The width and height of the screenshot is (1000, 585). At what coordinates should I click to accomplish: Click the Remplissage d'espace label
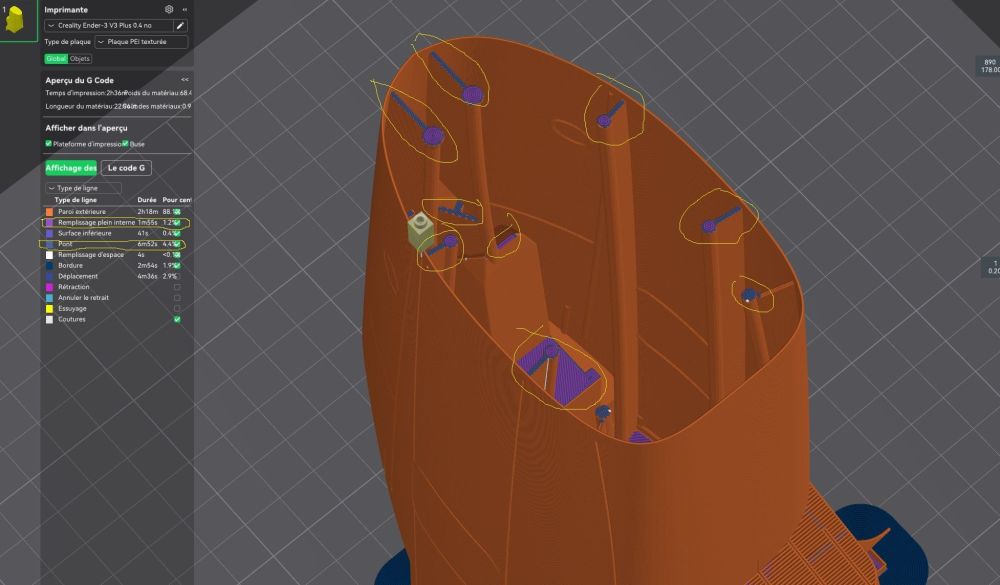(91, 255)
